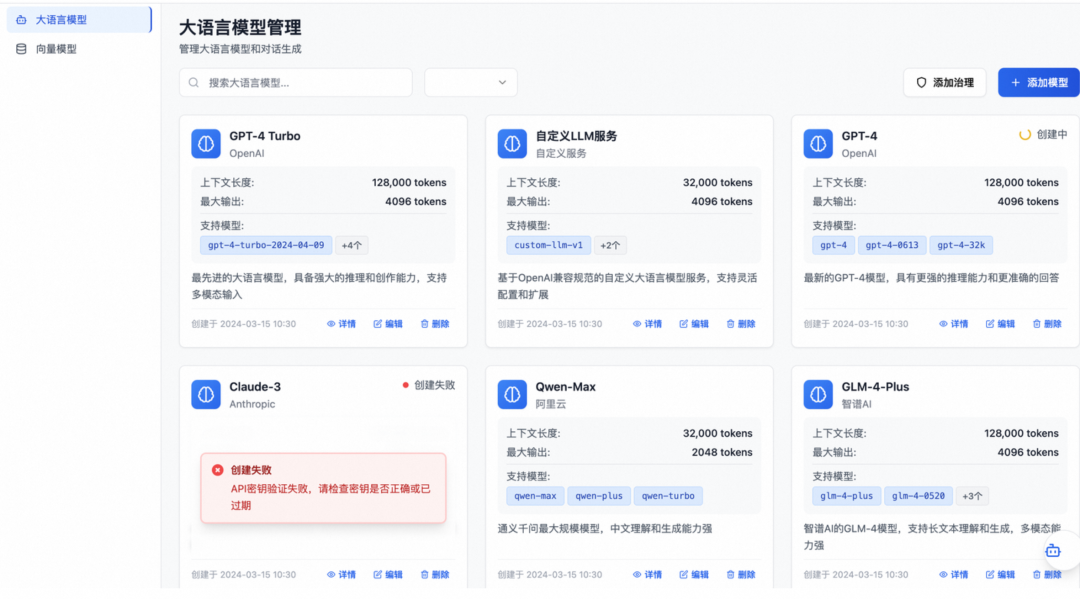Open the filter dropdown beside the search box
Viewport: 1080px width, 599px height.
[x=470, y=82]
